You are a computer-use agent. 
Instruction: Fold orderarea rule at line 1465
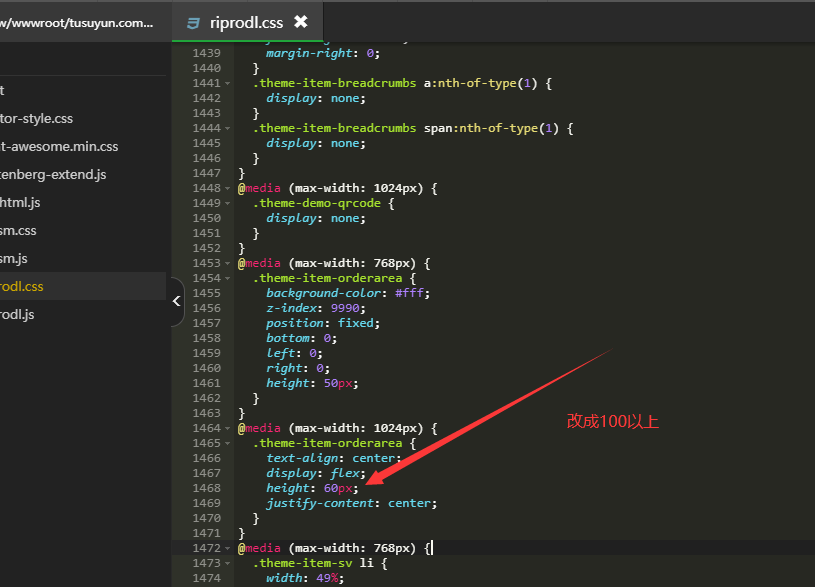pyautogui.click(x=228, y=443)
